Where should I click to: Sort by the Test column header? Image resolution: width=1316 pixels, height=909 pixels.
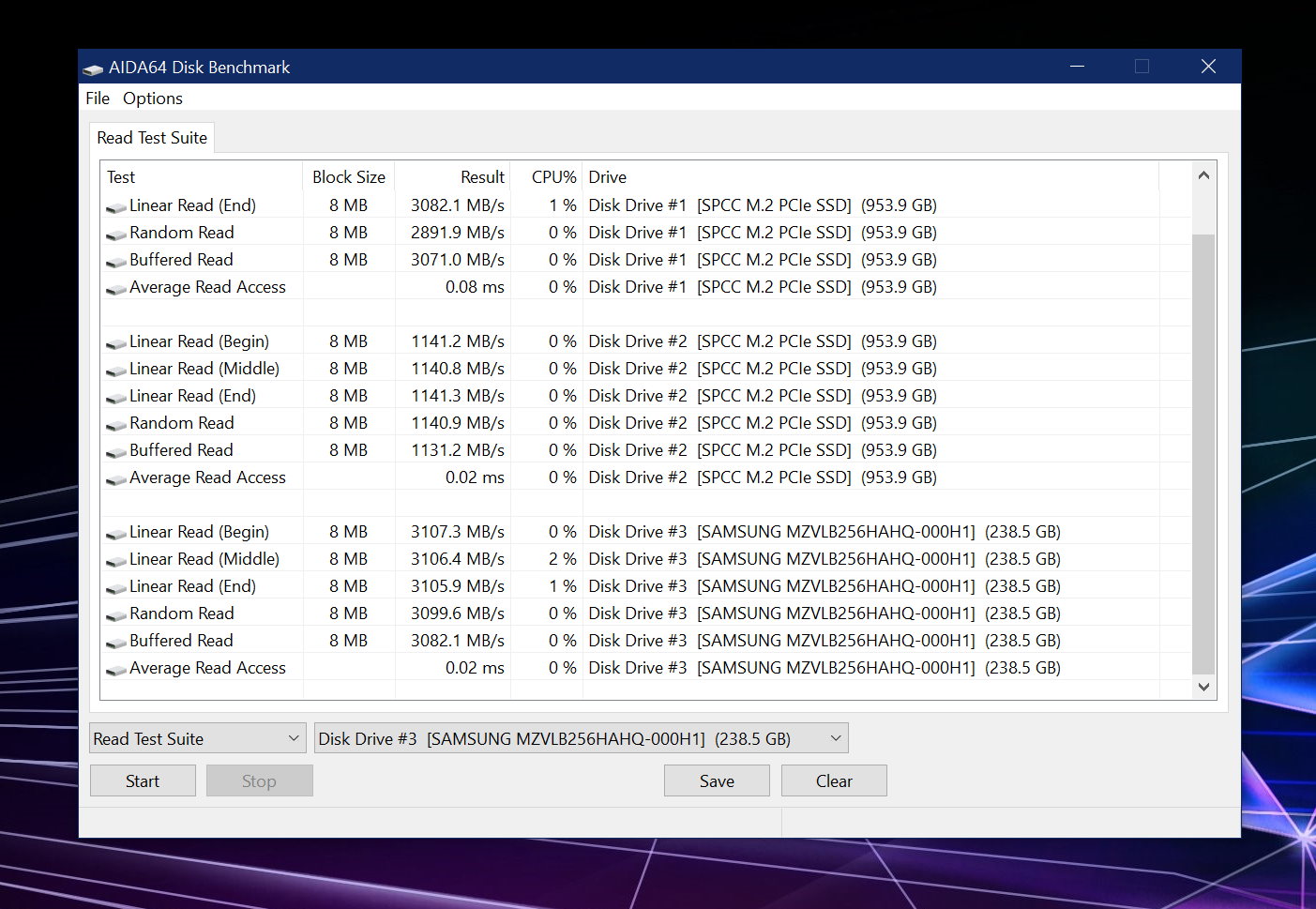[x=202, y=177]
